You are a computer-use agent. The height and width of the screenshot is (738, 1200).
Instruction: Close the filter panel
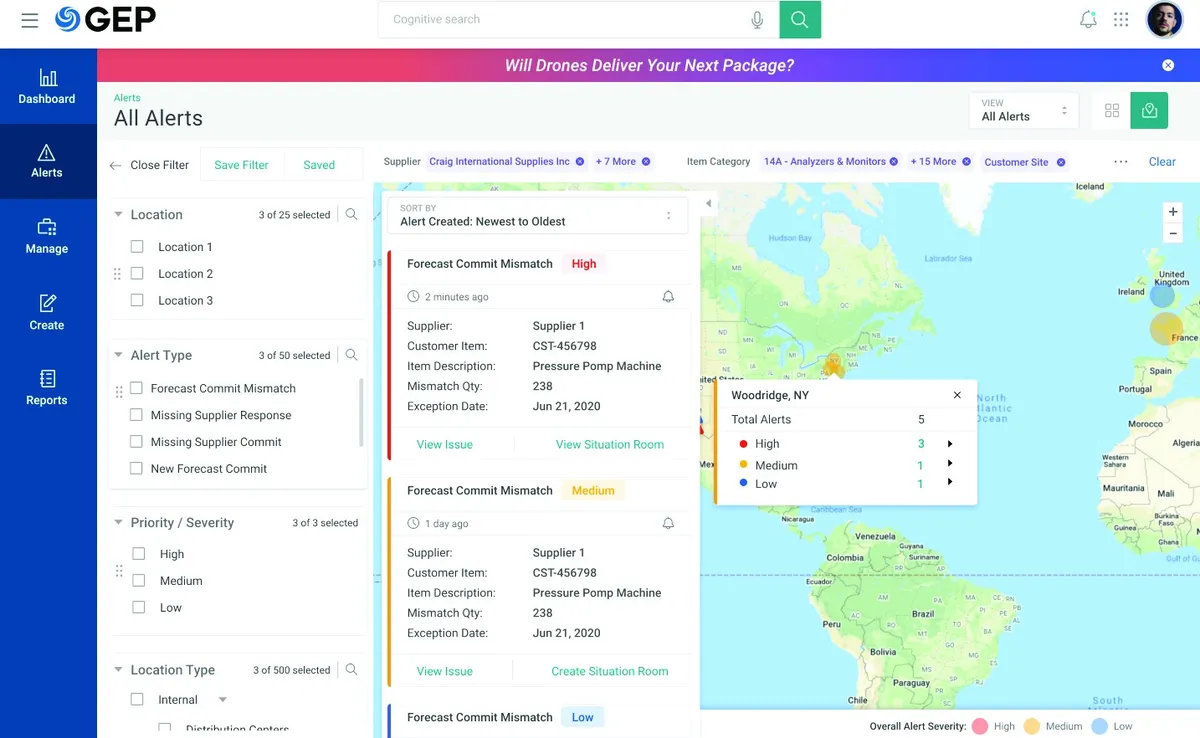[x=149, y=165]
